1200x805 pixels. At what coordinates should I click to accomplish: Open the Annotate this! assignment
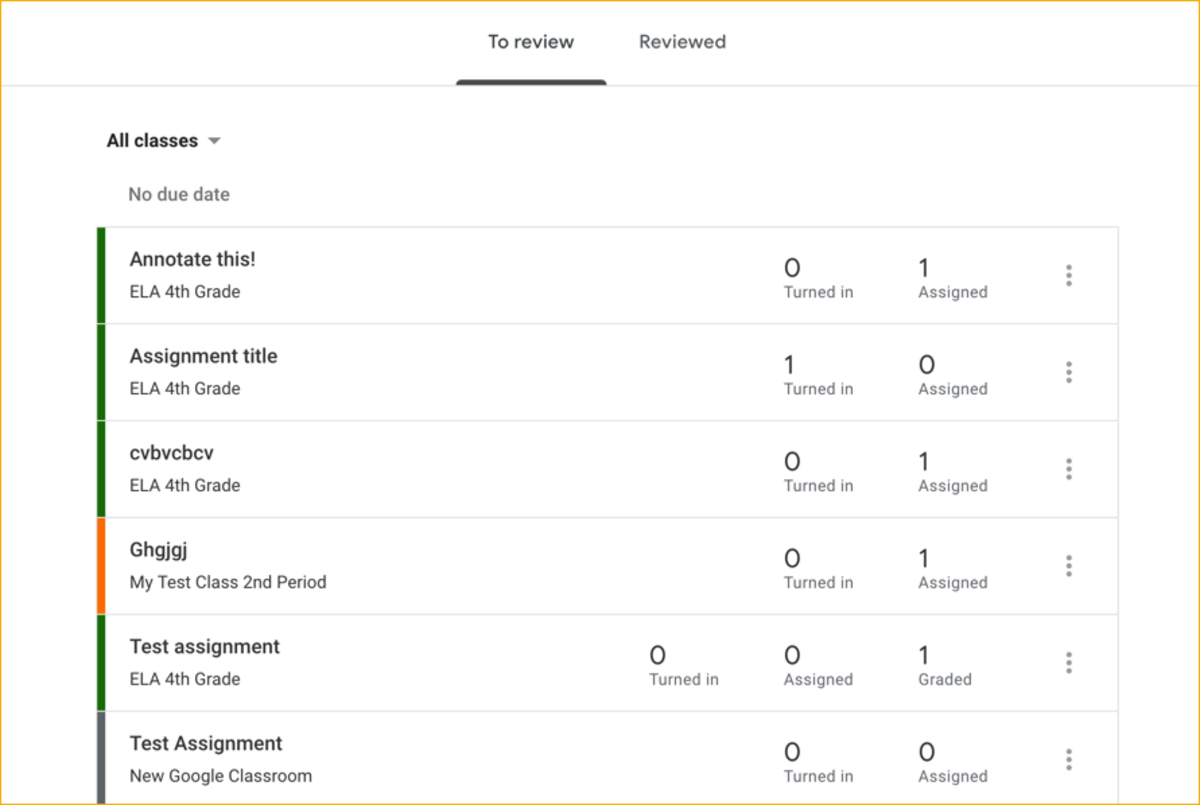pos(192,259)
